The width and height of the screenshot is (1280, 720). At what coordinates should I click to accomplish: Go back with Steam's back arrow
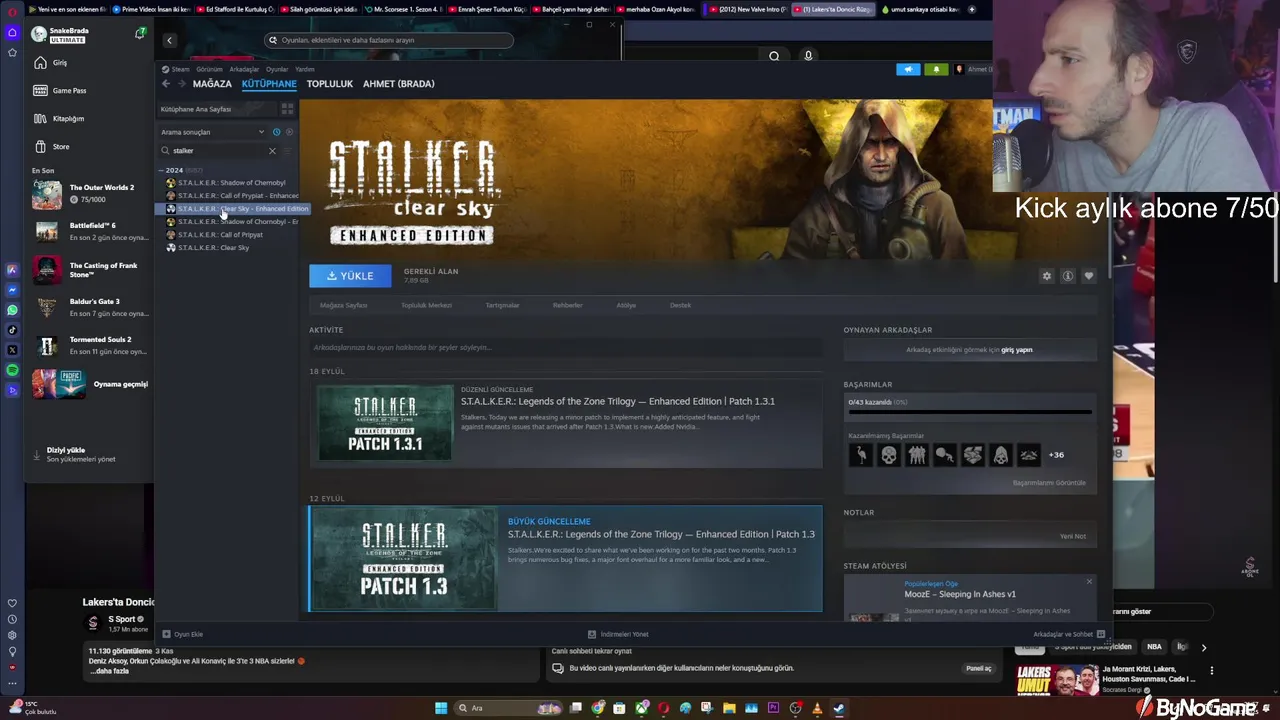coord(166,84)
